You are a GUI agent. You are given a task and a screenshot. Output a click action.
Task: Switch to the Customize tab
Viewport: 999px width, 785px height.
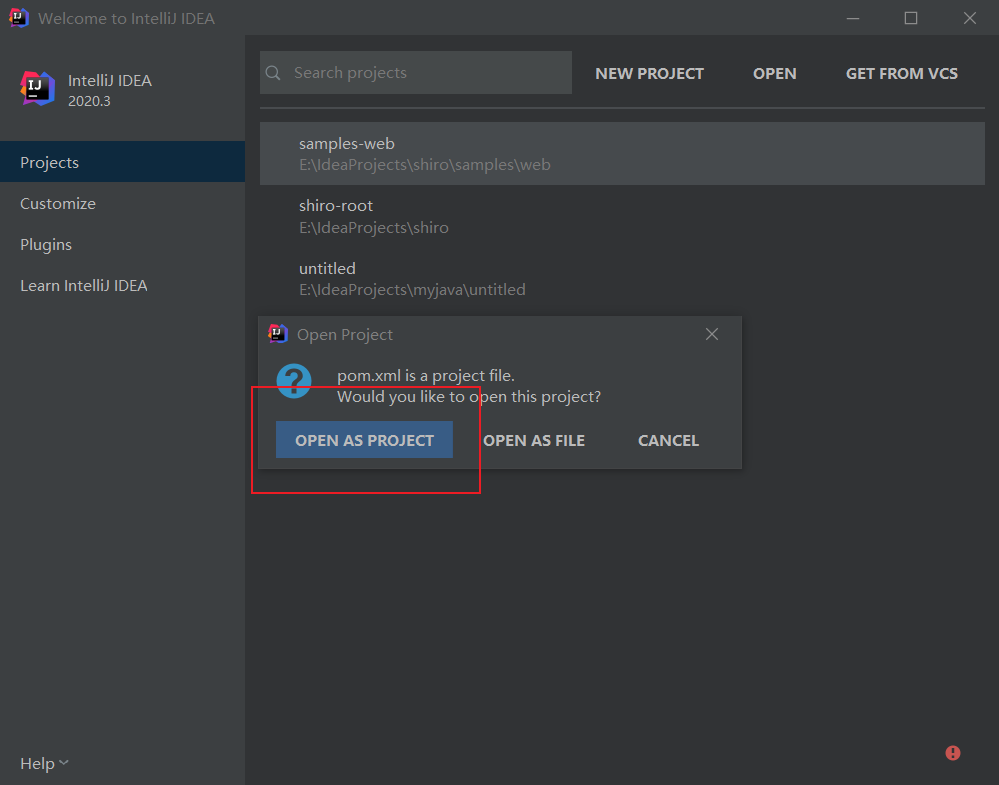[58, 203]
